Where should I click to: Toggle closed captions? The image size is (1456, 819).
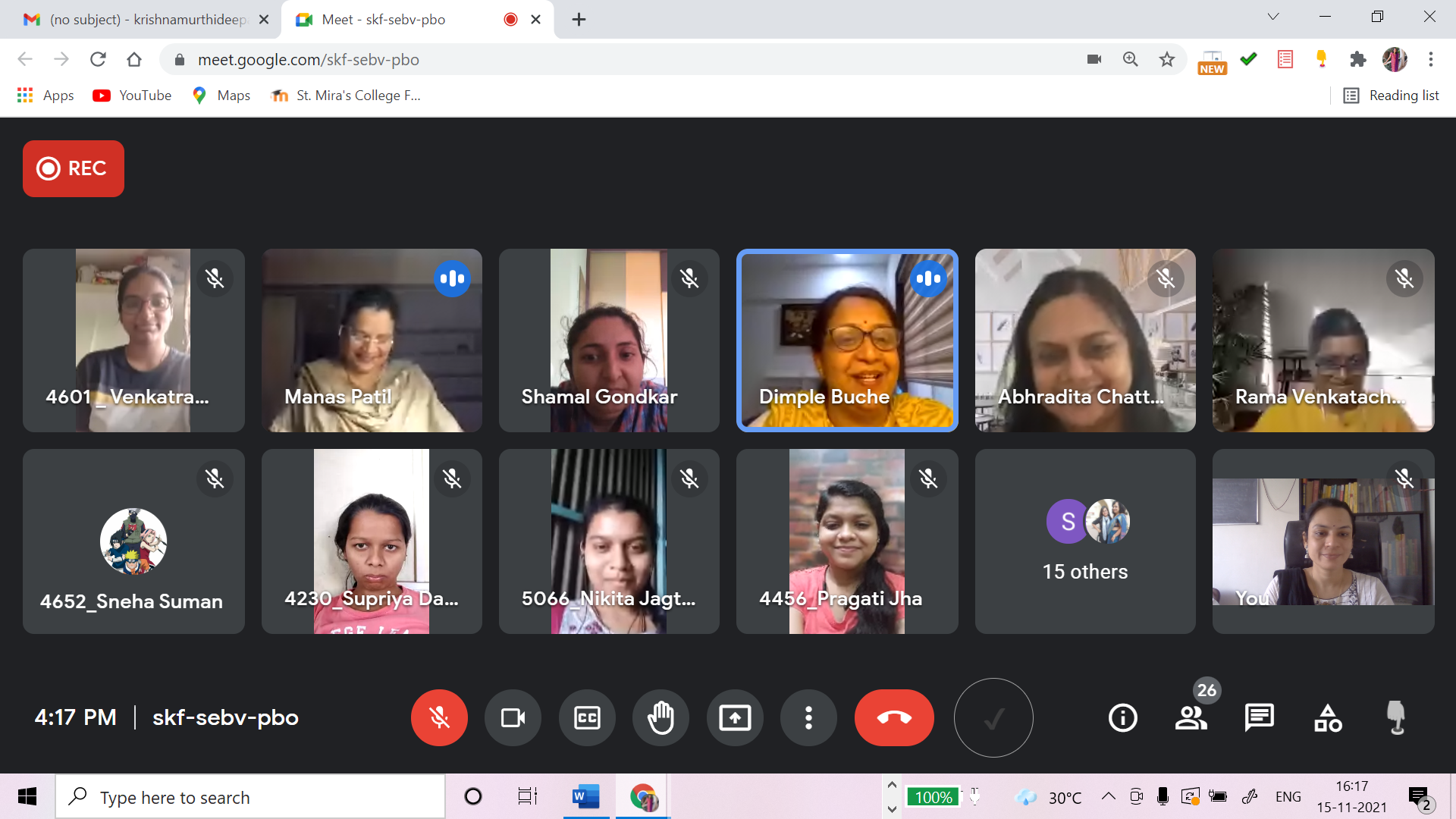click(x=587, y=717)
